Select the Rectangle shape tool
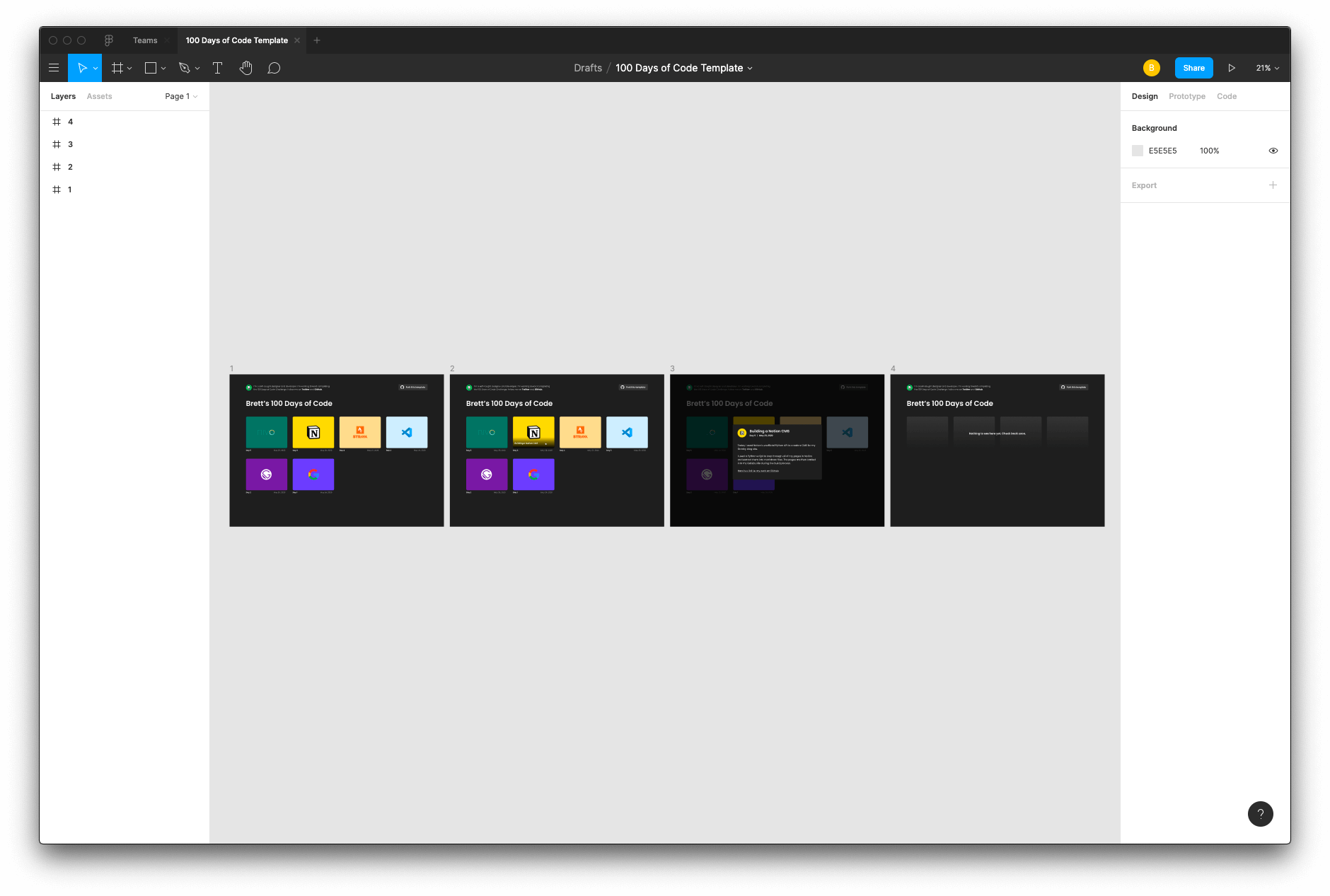1330x896 pixels. 150,68
